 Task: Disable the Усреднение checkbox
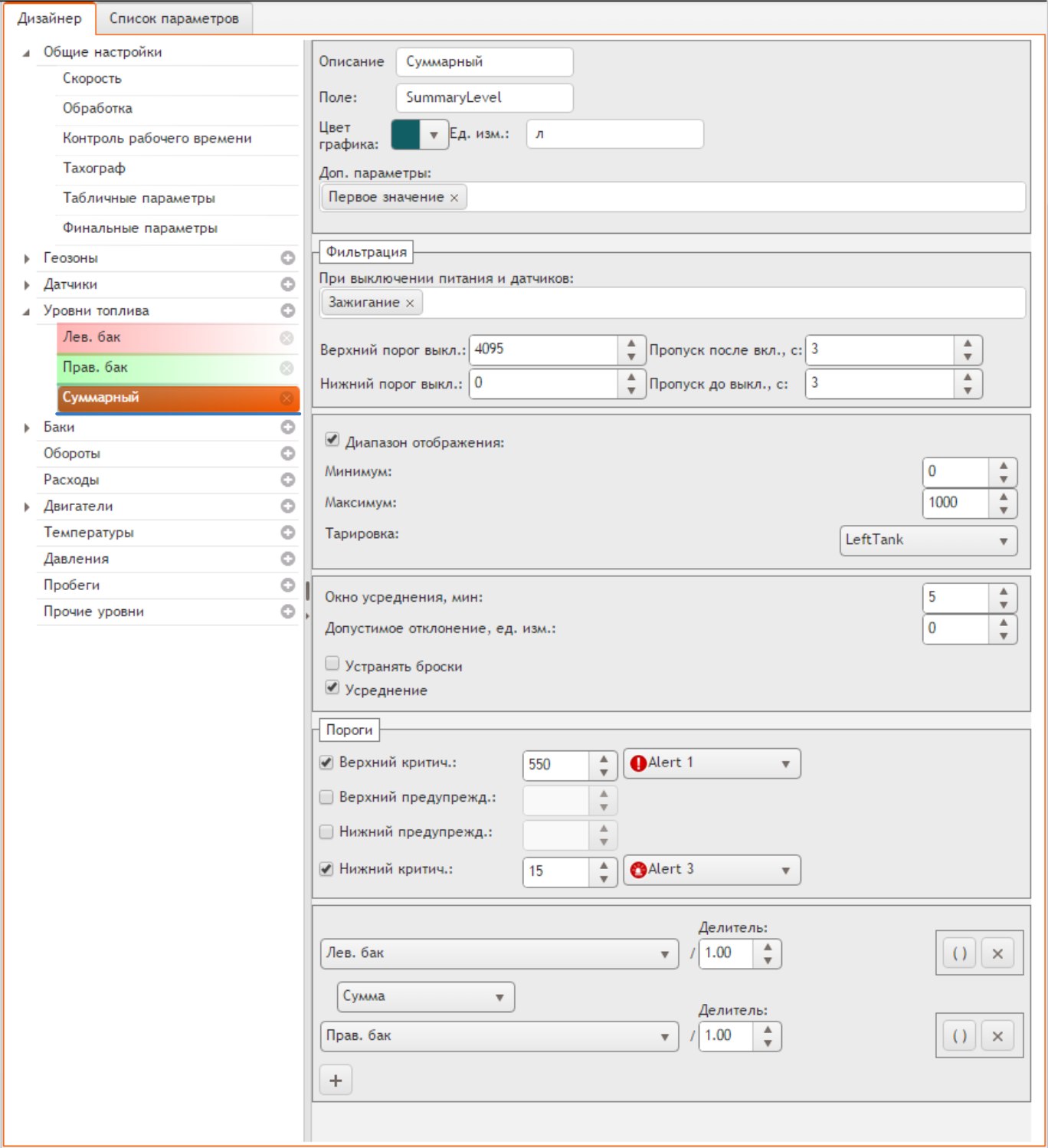click(x=332, y=687)
